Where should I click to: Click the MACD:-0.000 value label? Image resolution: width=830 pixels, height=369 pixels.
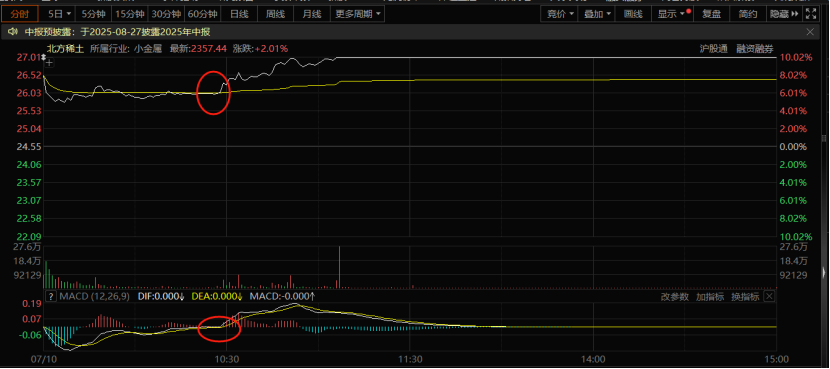[283, 296]
